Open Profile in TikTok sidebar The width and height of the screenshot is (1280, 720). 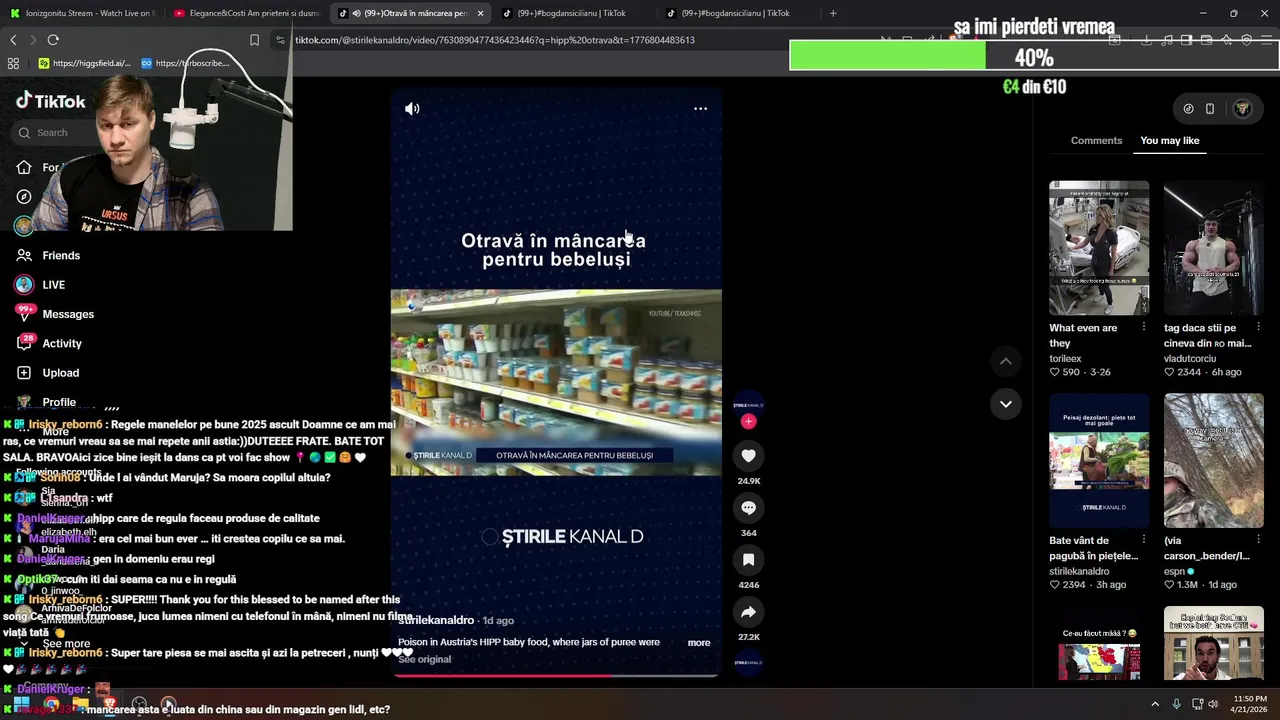pos(46,402)
